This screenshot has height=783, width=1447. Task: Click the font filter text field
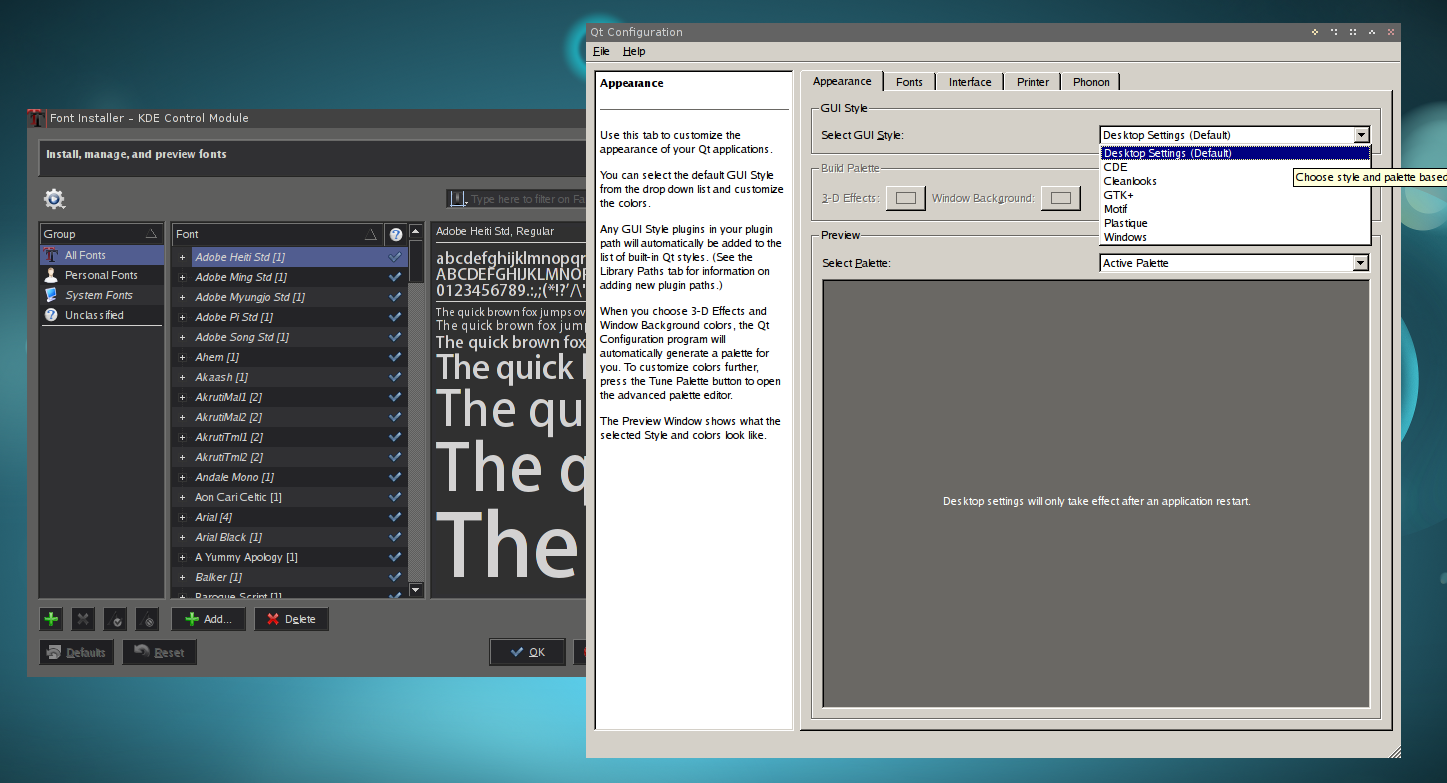click(525, 199)
